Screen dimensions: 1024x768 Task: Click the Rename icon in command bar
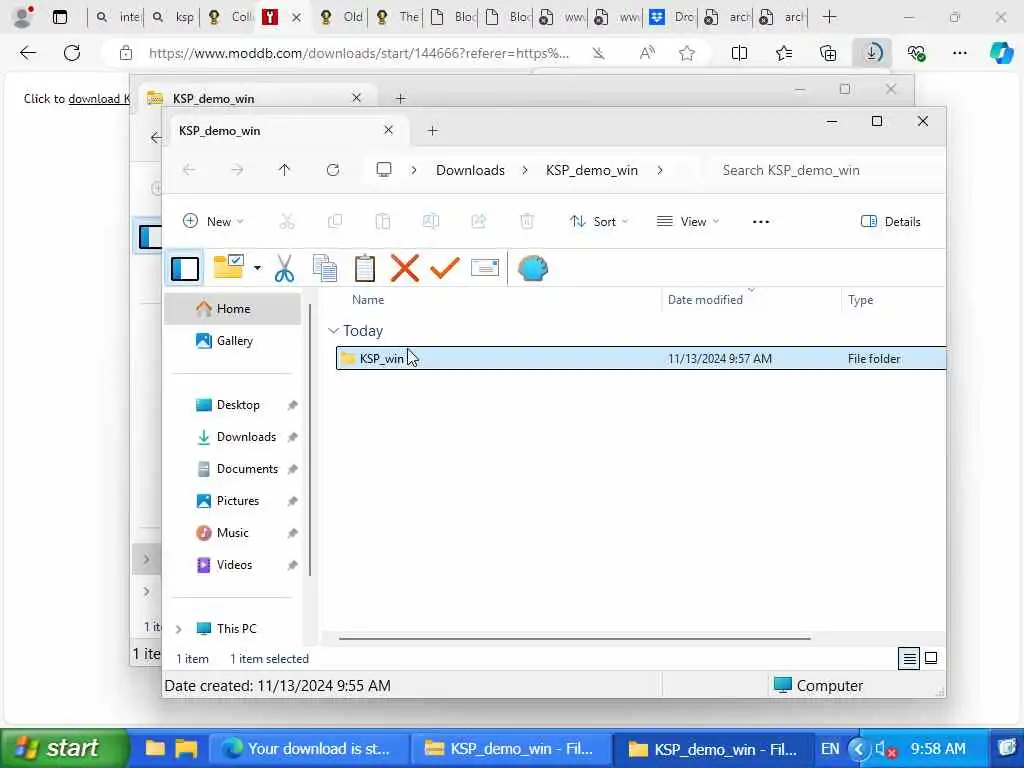pyautogui.click(x=431, y=221)
